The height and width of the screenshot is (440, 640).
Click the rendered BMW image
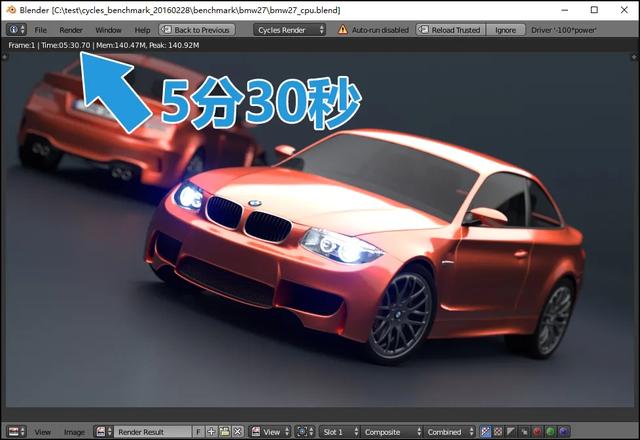320,229
